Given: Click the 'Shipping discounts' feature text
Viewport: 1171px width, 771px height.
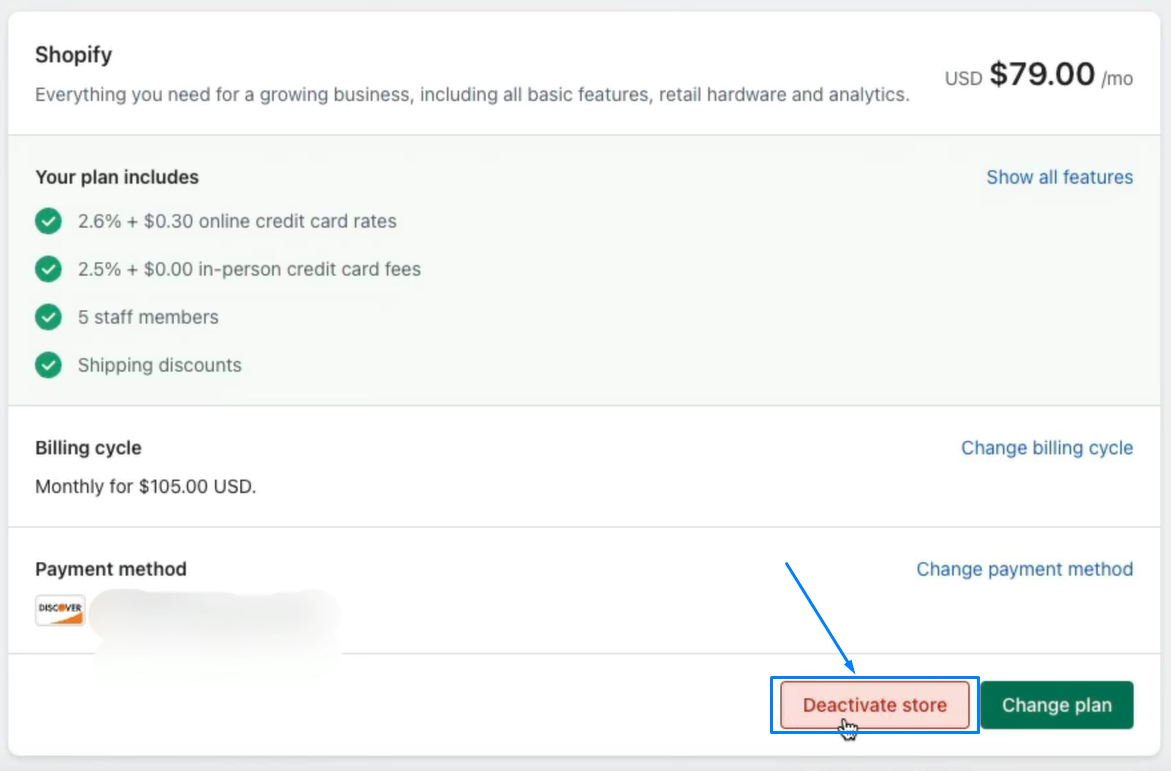Looking at the screenshot, I should pyautogui.click(x=160, y=365).
